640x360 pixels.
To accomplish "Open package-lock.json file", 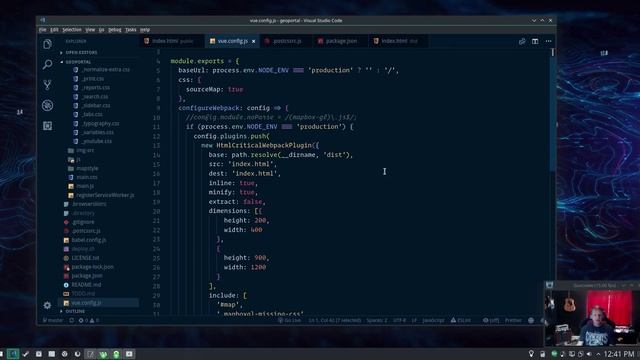I will 92,267.
